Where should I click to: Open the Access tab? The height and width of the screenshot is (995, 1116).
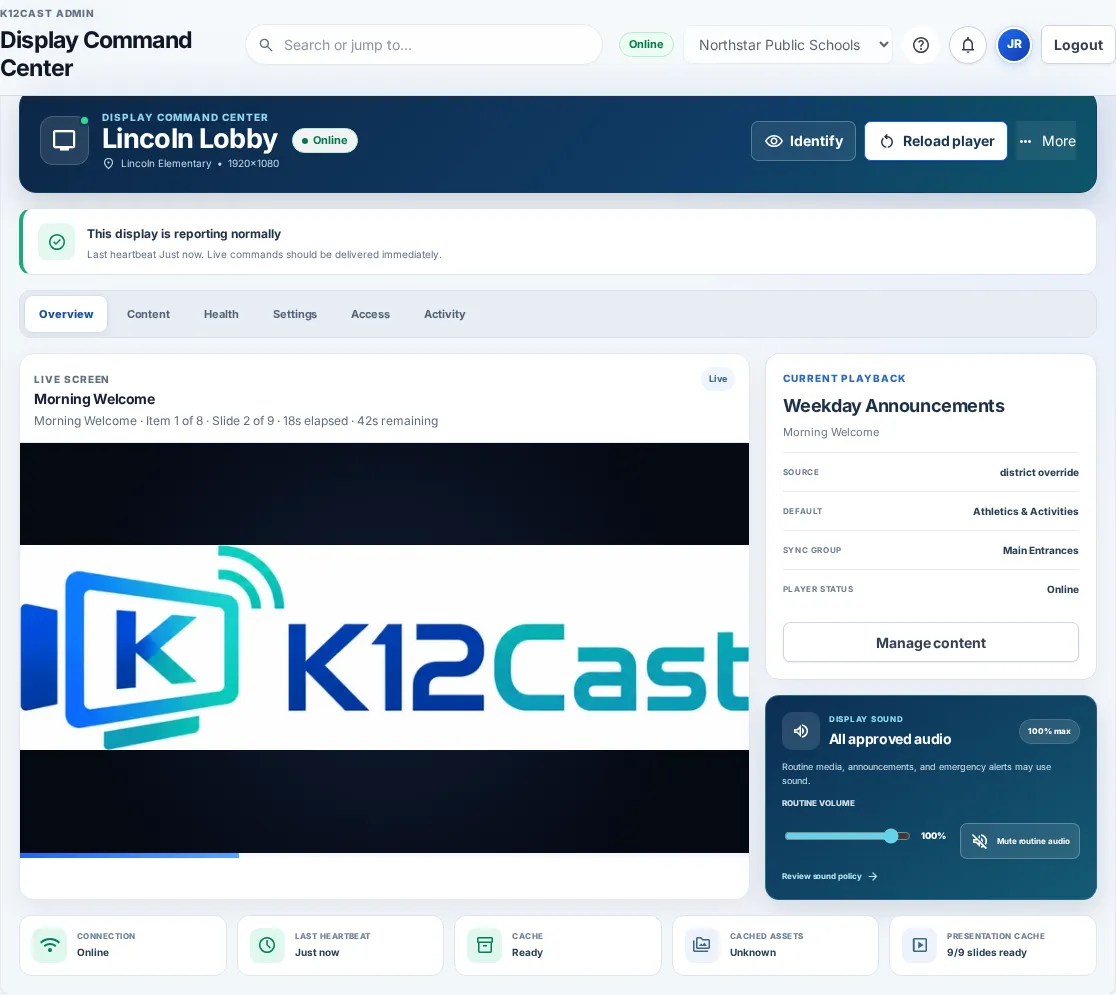tap(370, 314)
